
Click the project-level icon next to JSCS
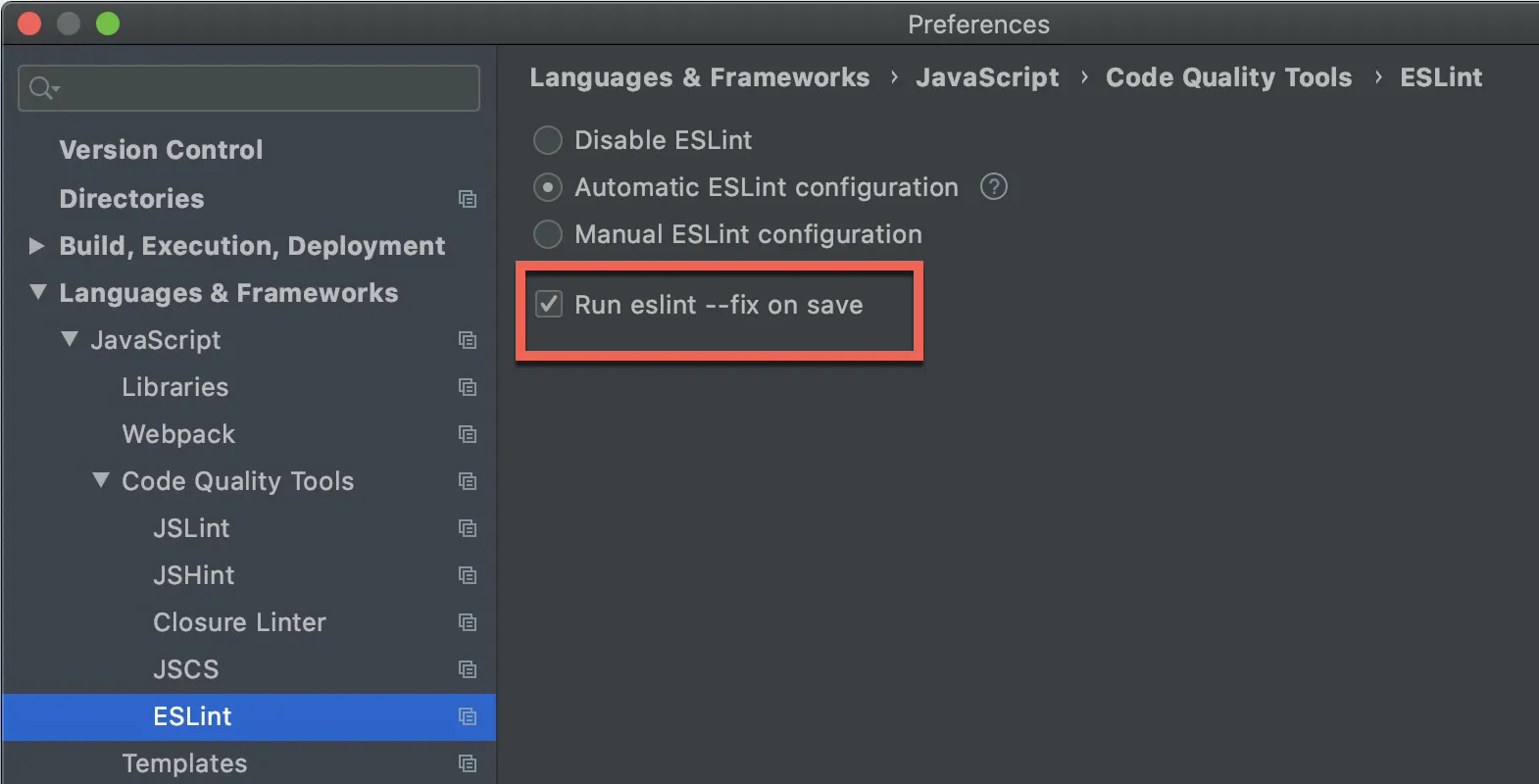point(468,669)
